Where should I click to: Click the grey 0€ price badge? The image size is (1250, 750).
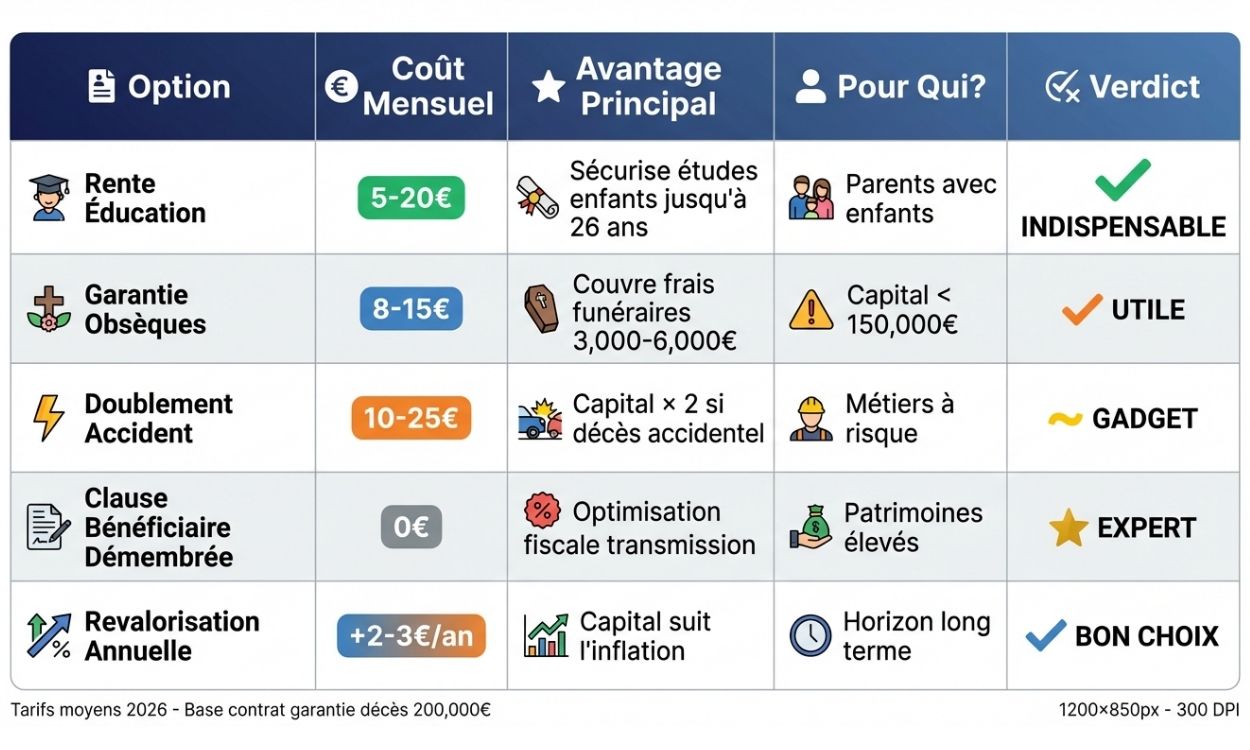coord(411,527)
